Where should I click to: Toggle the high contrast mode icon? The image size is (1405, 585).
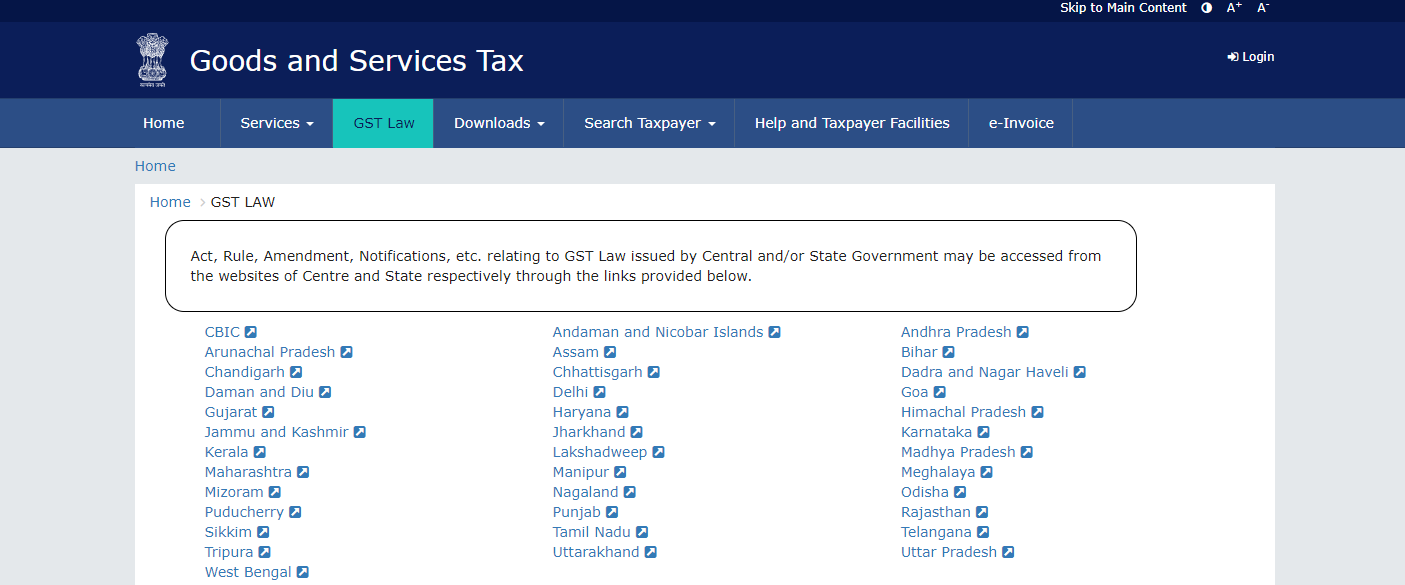tap(1206, 8)
